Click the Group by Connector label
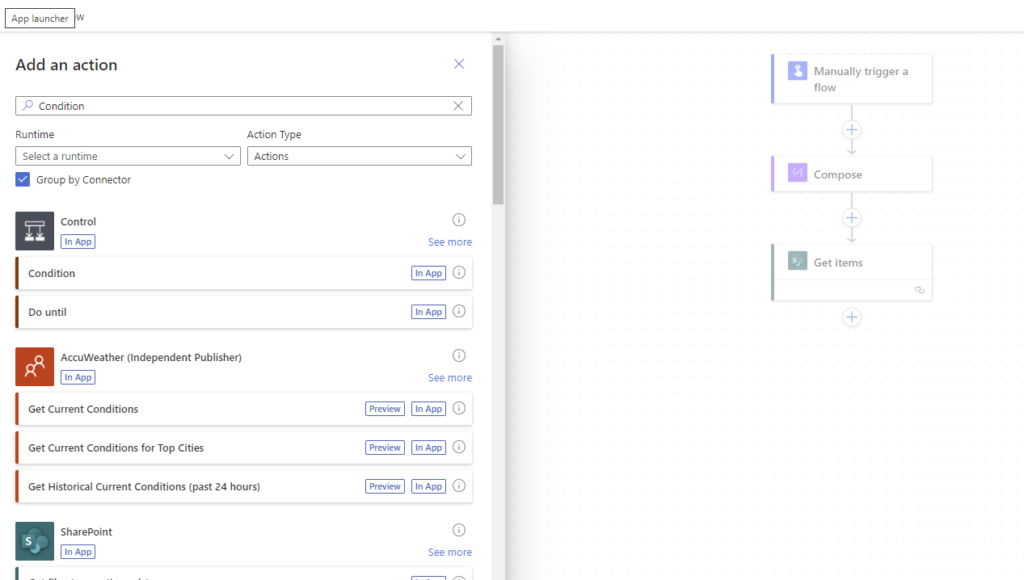The height and width of the screenshot is (580, 1024). click(84, 180)
